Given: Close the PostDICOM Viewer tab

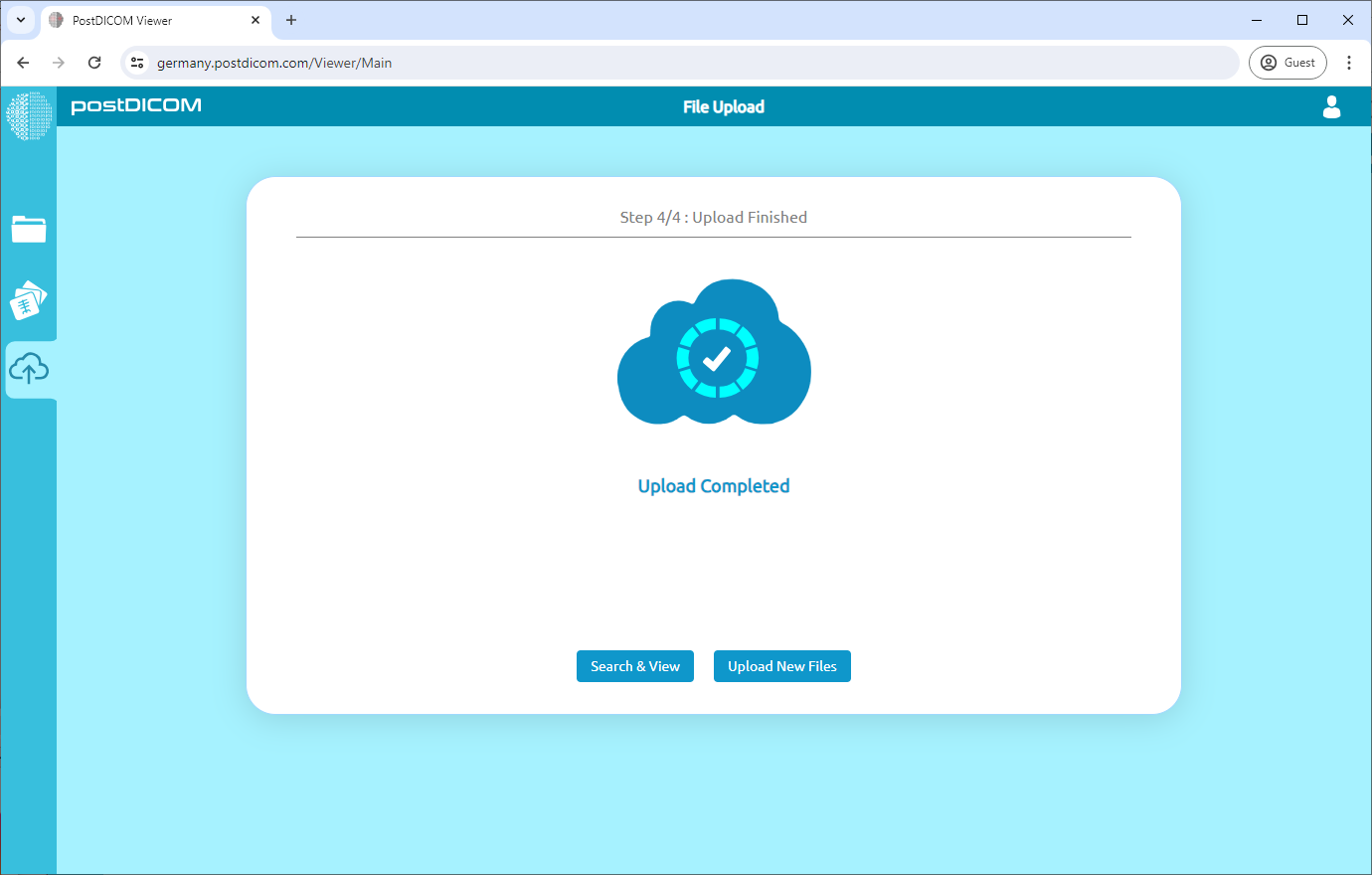Looking at the screenshot, I should (256, 20).
